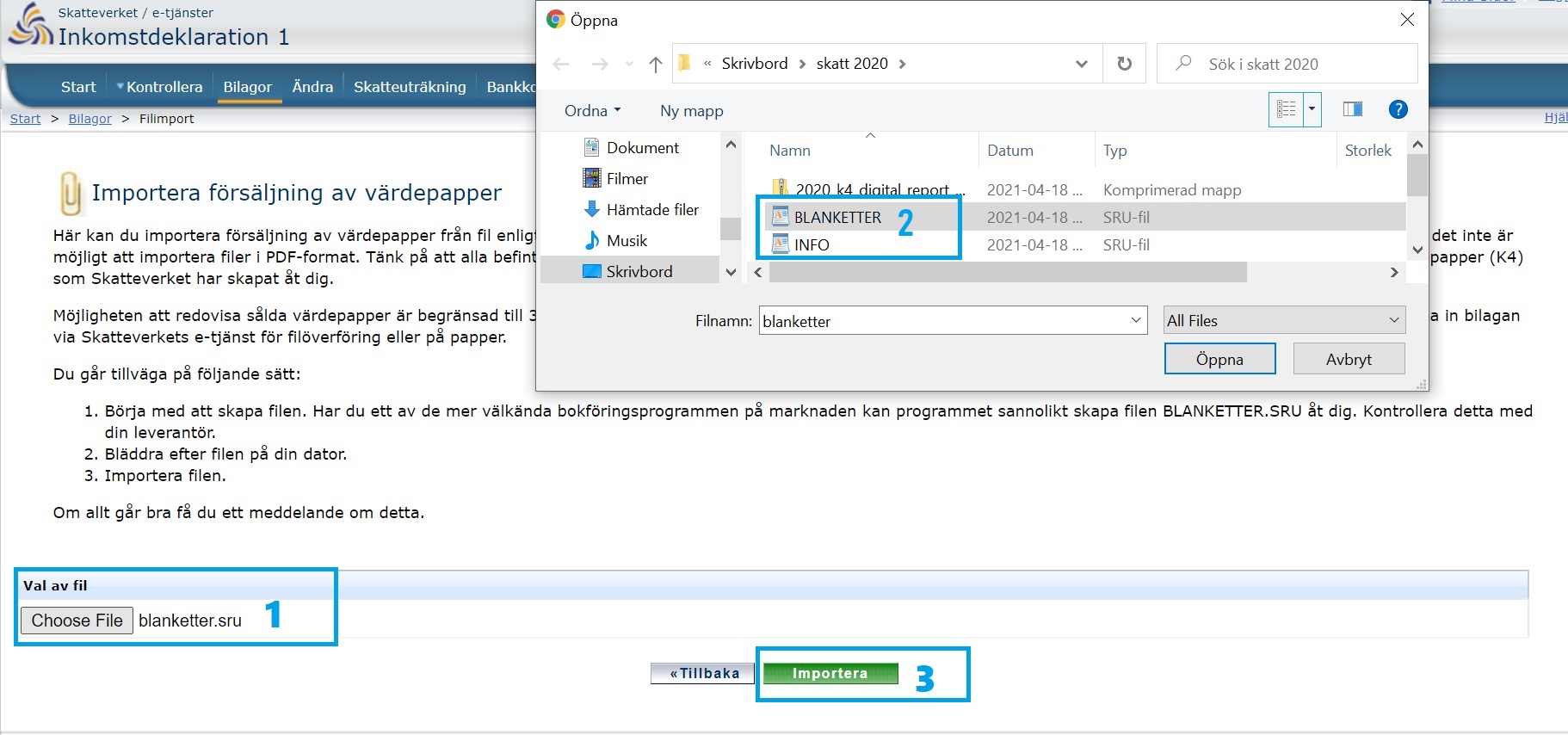Open Musik in the navigation pane
Image resolution: width=1568 pixels, height=735 pixels.
tap(627, 240)
